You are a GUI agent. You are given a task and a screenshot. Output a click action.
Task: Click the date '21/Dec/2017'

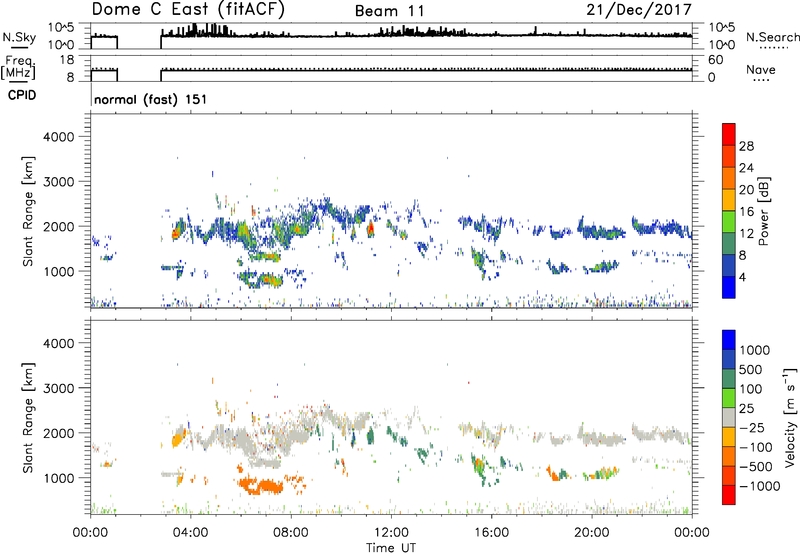point(639,10)
